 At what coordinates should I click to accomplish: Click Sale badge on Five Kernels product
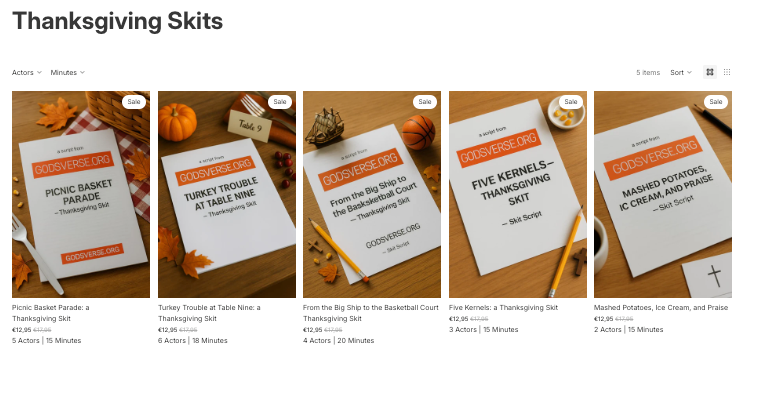pyautogui.click(x=571, y=102)
